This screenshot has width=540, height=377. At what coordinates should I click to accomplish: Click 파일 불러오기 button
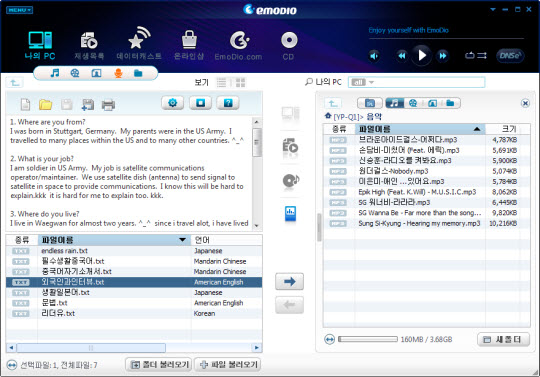[228, 364]
